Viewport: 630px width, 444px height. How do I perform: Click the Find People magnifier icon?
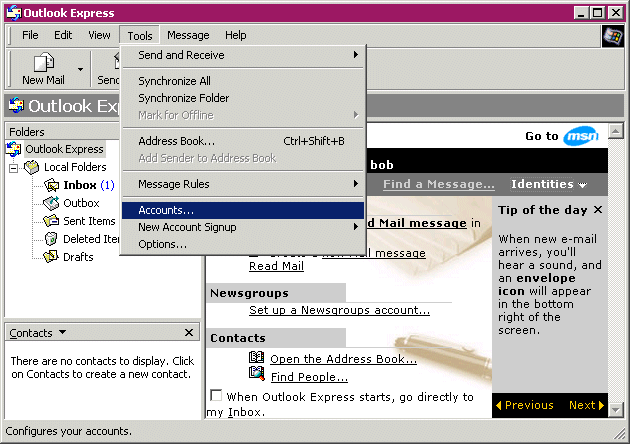pos(257,374)
